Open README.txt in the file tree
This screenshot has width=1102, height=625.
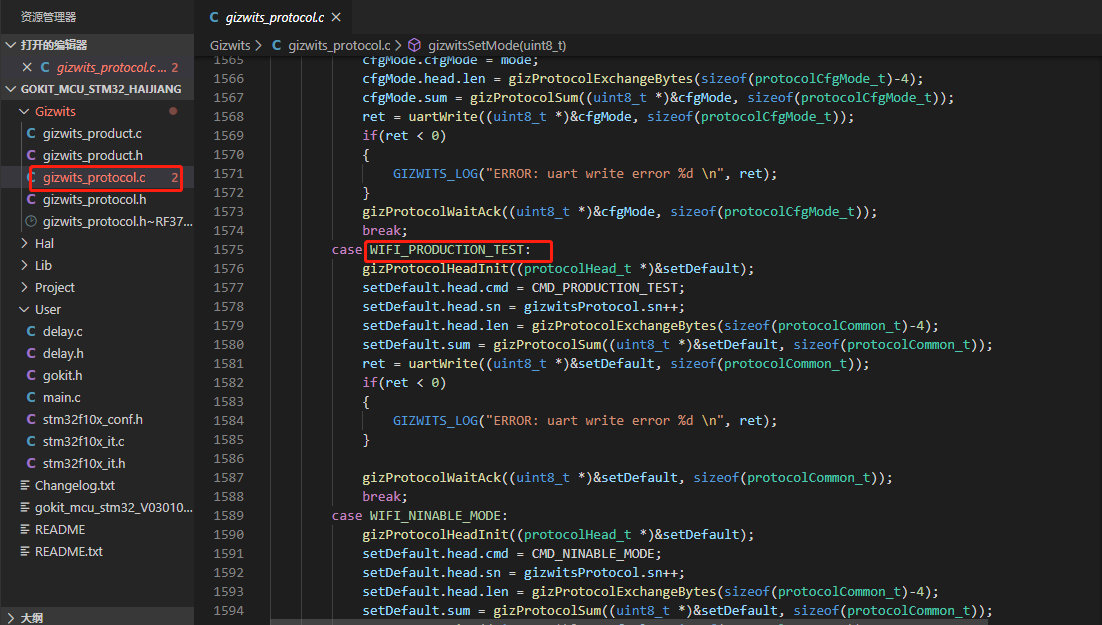(68, 551)
